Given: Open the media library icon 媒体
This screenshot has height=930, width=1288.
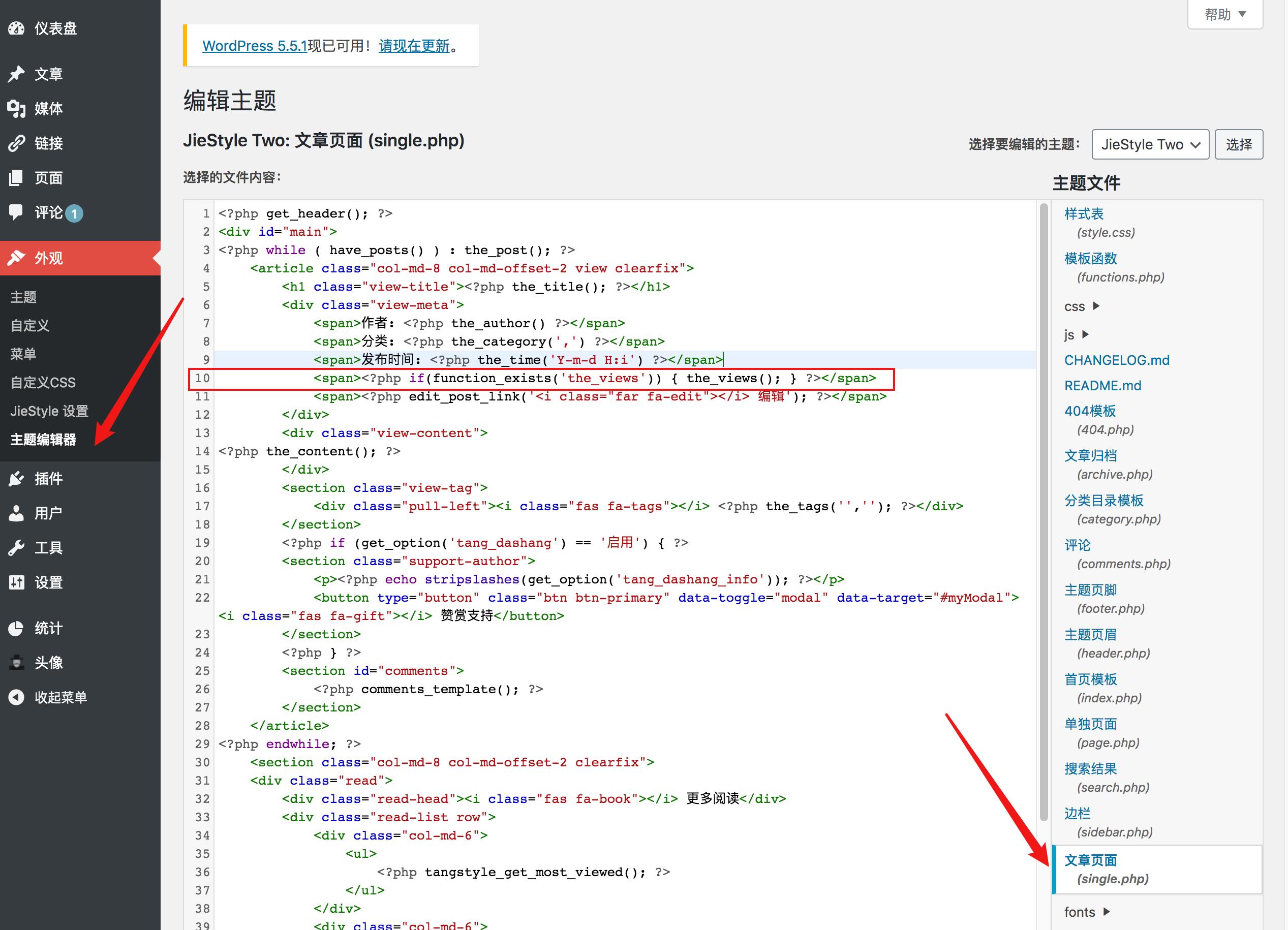Looking at the screenshot, I should pos(16,108).
